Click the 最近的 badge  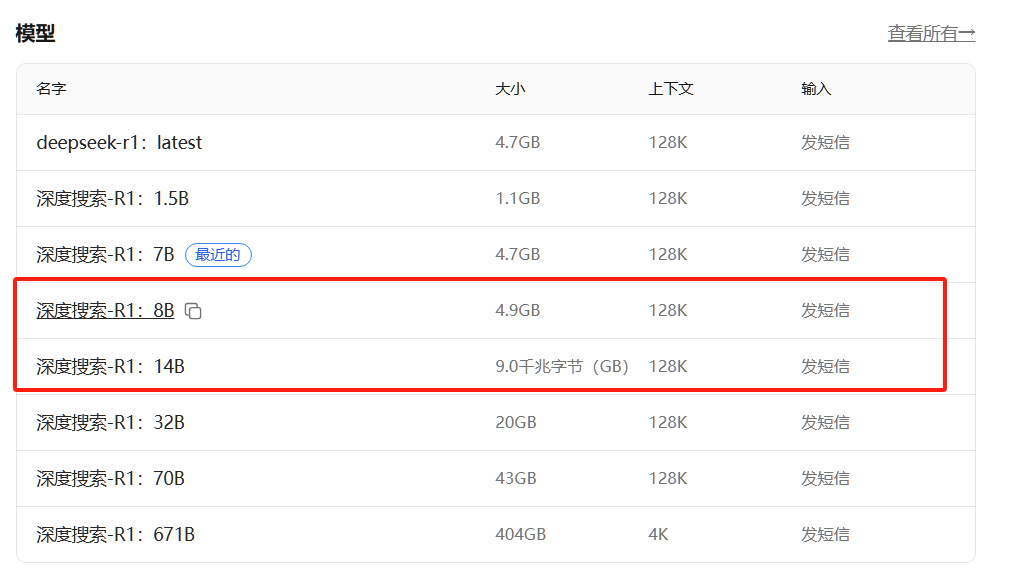click(218, 255)
